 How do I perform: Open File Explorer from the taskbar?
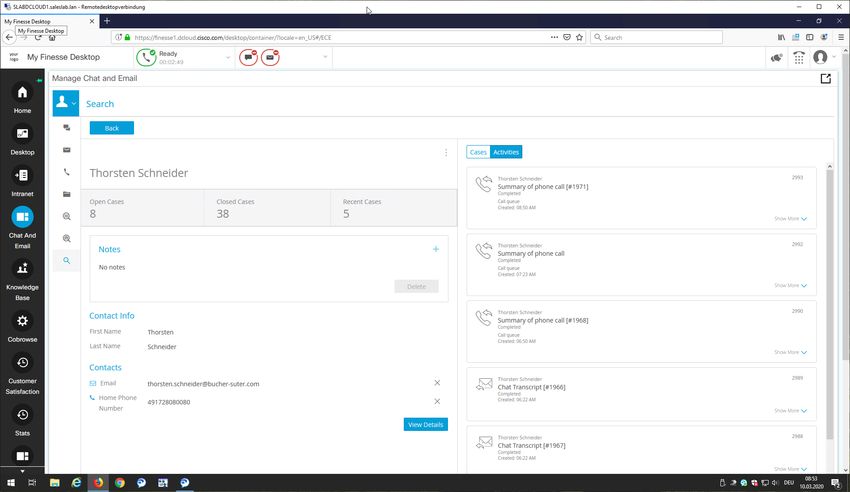pyautogui.click(x=55, y=483)
